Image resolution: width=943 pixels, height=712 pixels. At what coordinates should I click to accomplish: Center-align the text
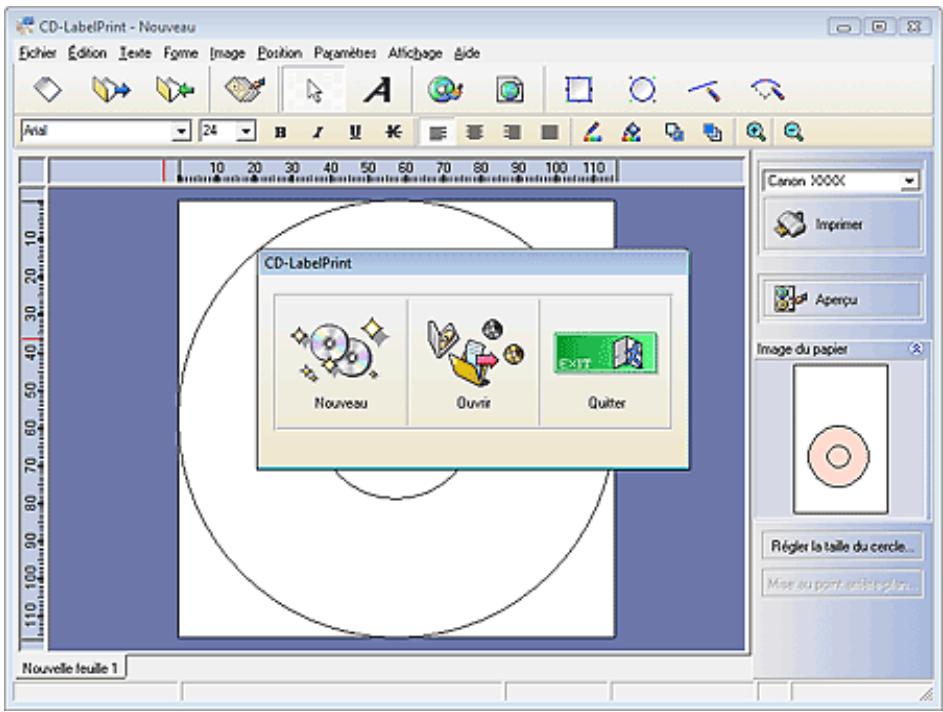pyautogui.click(x=475, y=132)
